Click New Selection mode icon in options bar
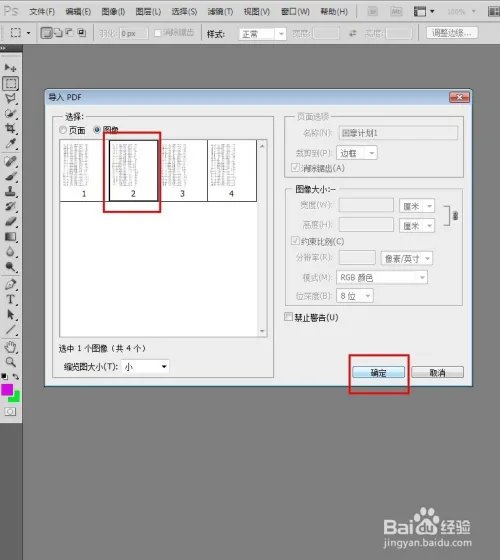 point(46,33)
